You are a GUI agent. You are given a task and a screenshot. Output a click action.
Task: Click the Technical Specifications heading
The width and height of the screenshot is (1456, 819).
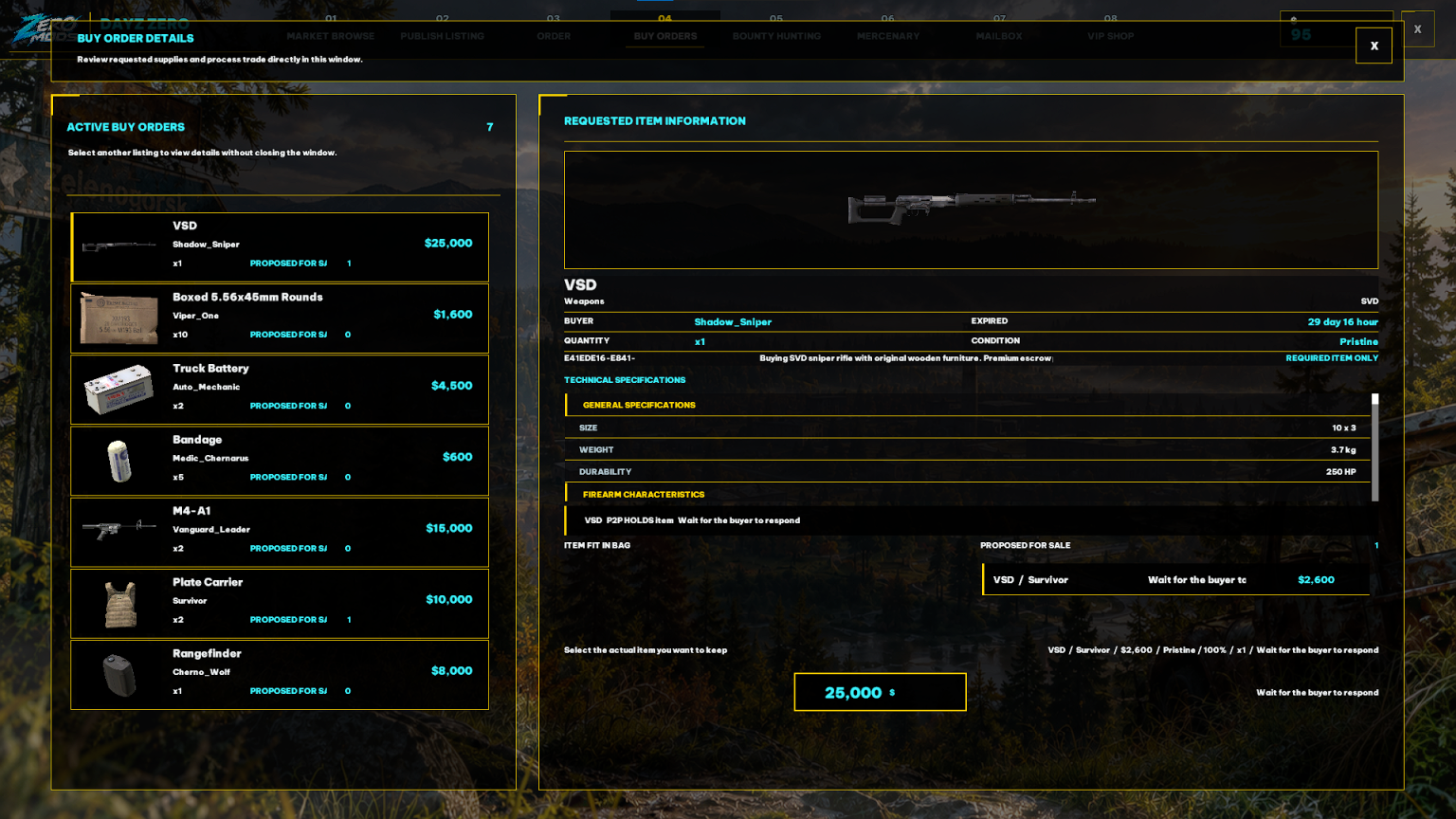pyautogui.click(x=625, y=380)
